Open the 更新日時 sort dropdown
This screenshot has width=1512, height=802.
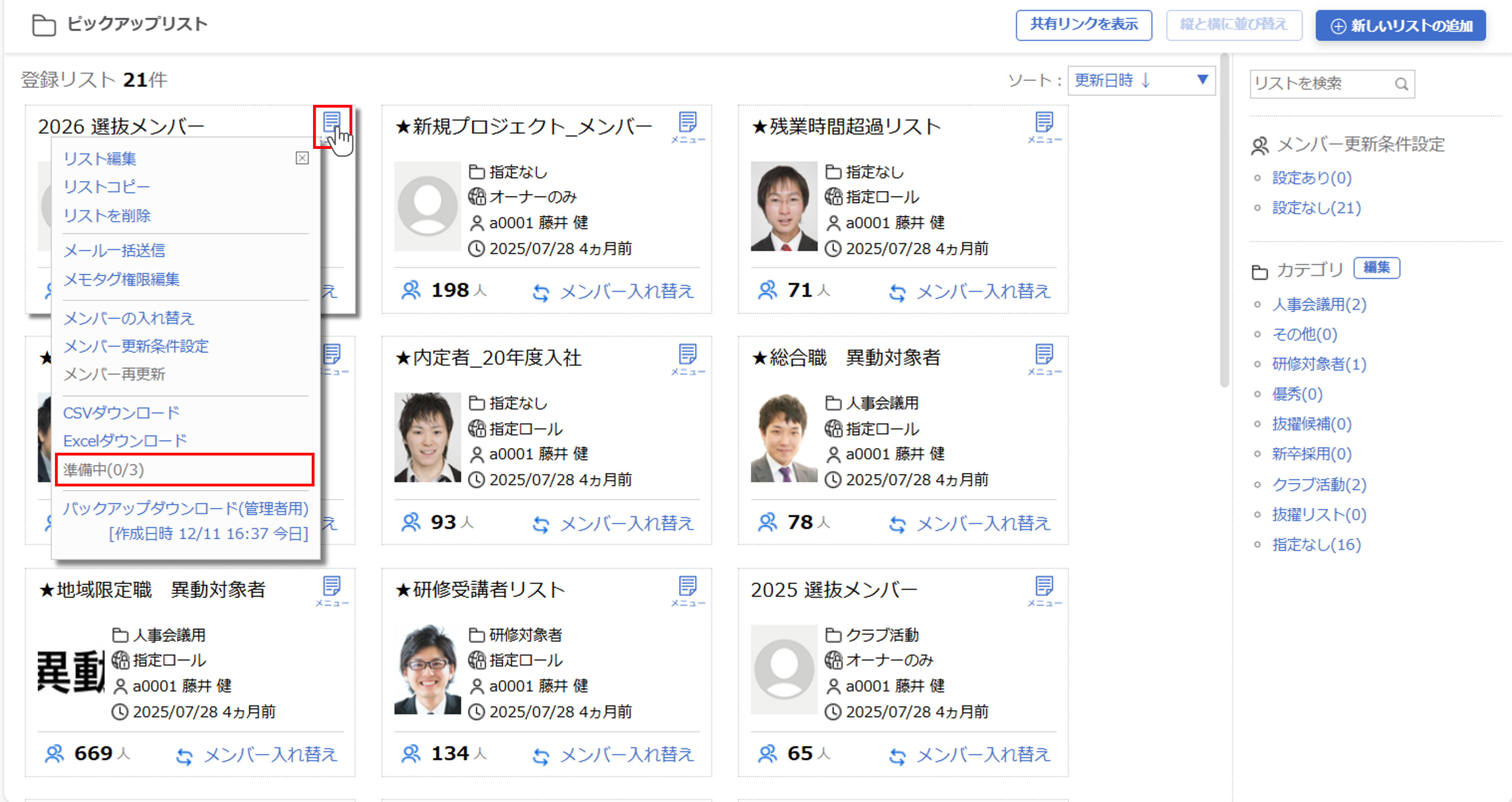(1141, 80)
